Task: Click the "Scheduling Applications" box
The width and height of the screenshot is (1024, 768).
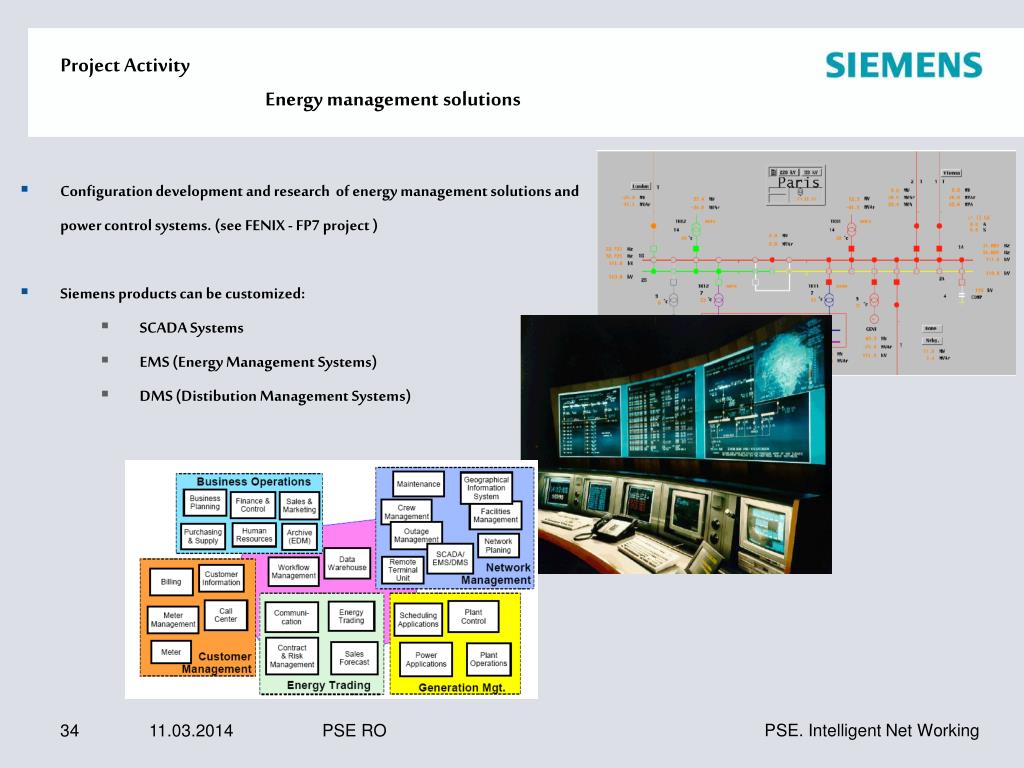Action: 418,620
